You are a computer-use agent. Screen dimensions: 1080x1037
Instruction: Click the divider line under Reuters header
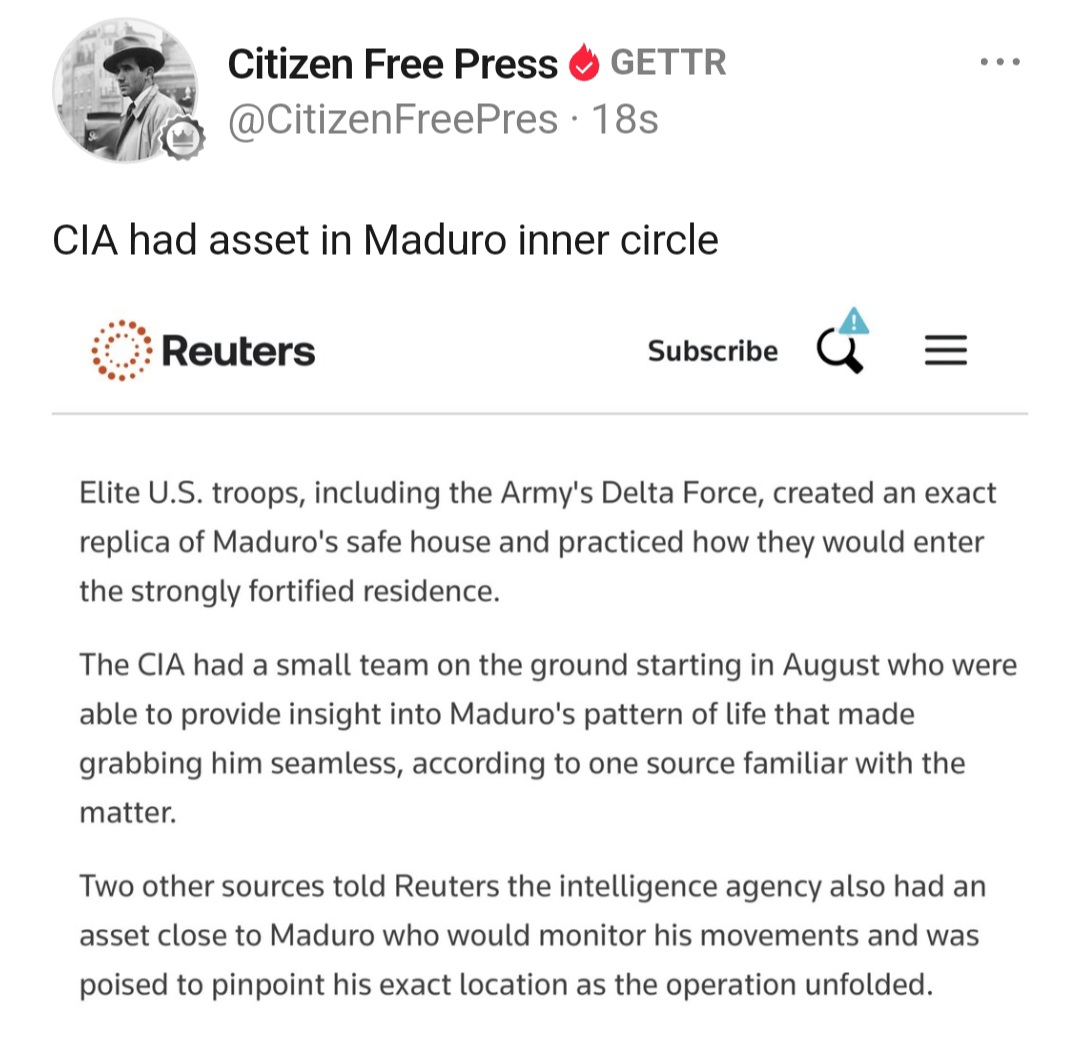point(540,413)
